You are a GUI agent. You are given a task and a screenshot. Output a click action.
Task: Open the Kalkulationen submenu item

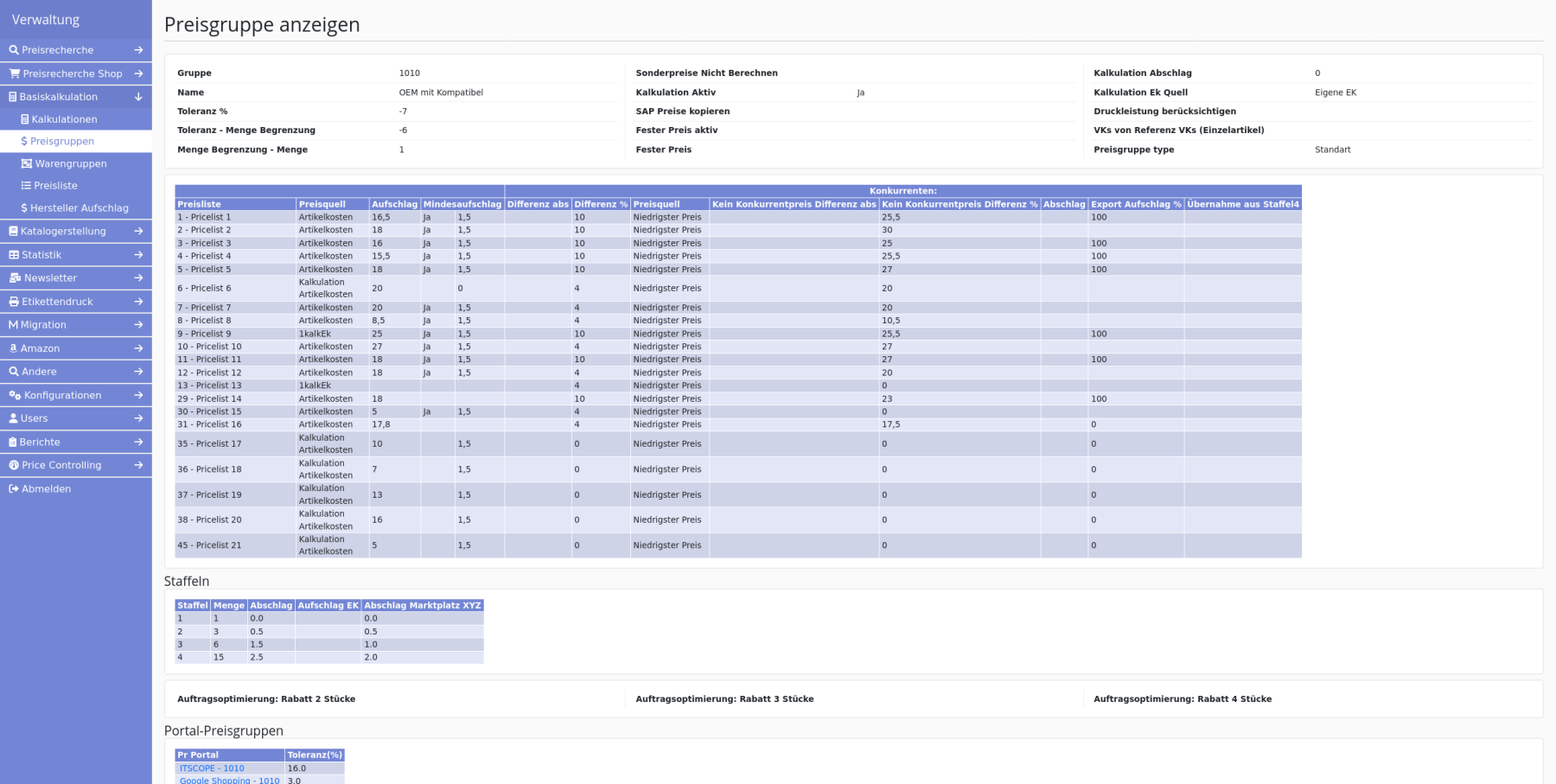click(76, 119)
